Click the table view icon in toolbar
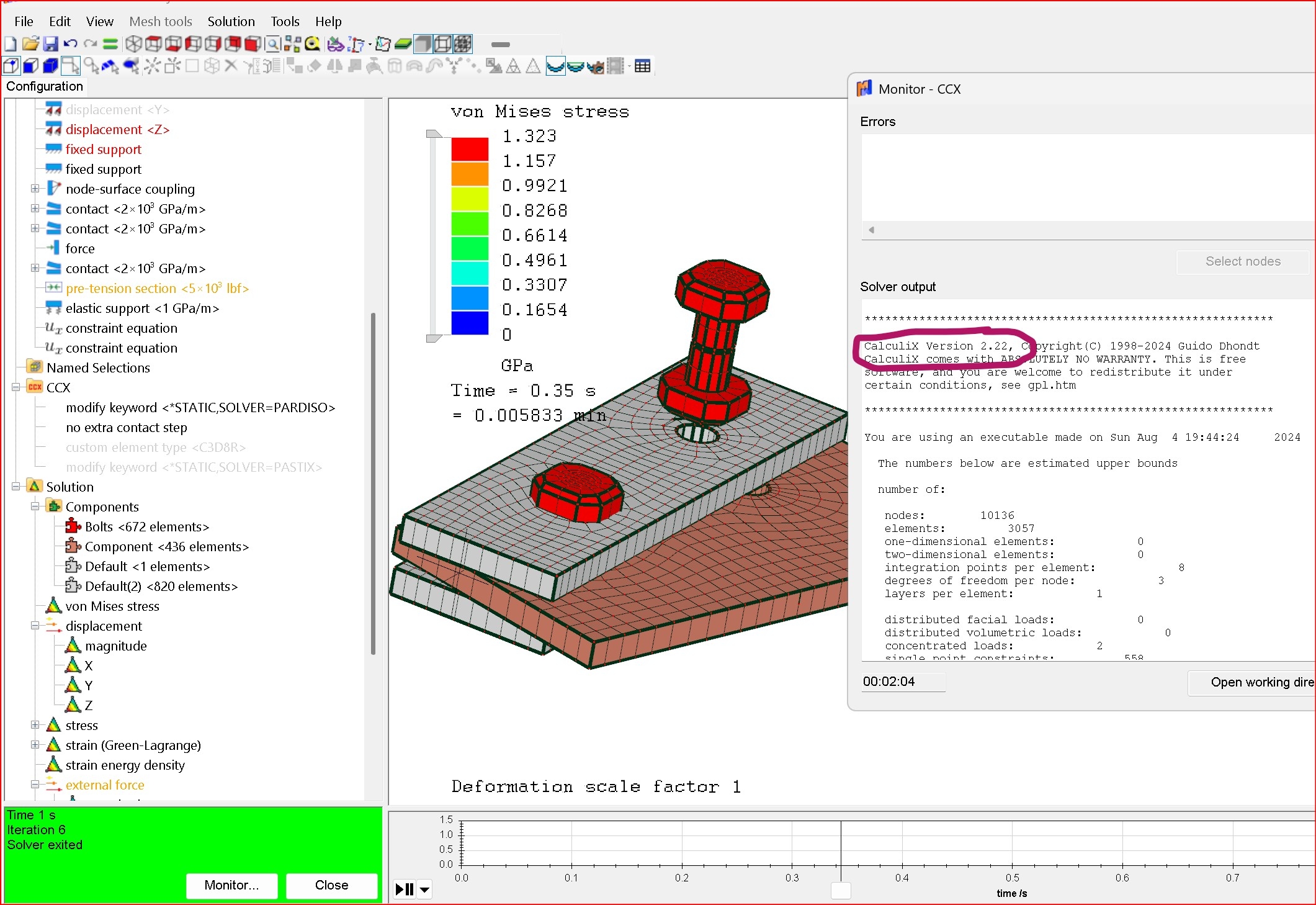 (x=643, y=66)
